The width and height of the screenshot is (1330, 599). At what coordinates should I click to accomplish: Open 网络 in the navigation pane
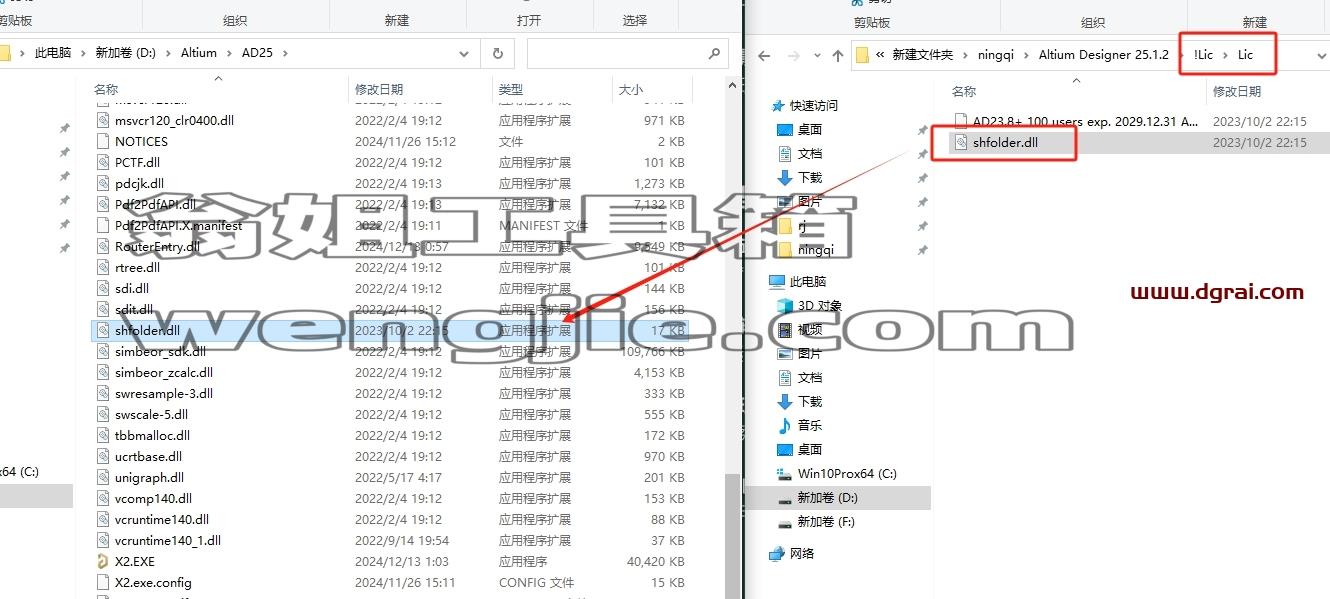801,553
